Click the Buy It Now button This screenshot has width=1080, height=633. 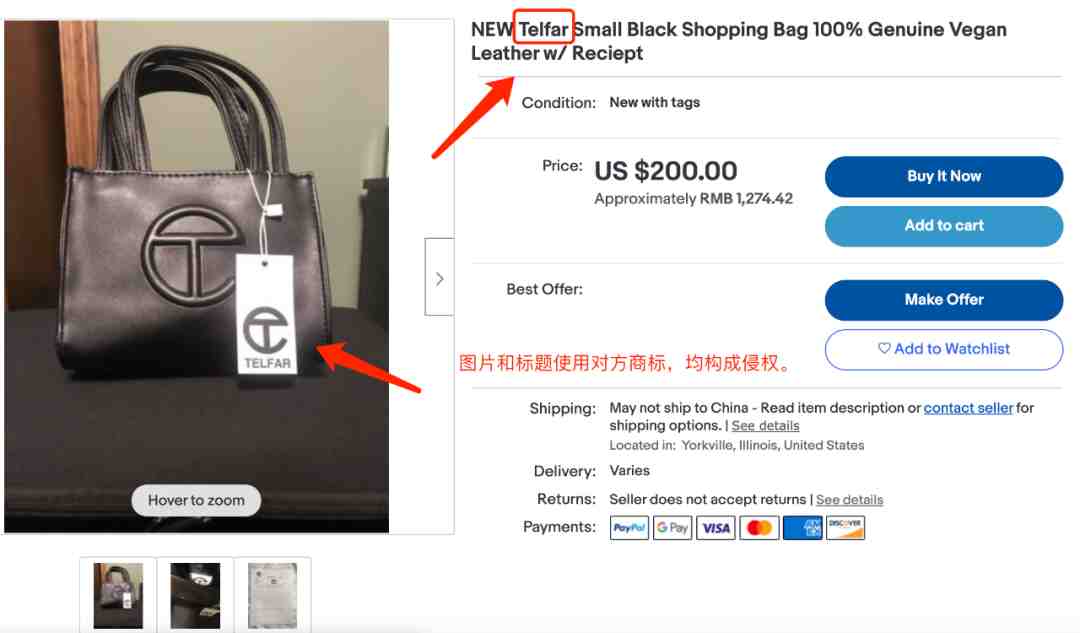point(944,176)
